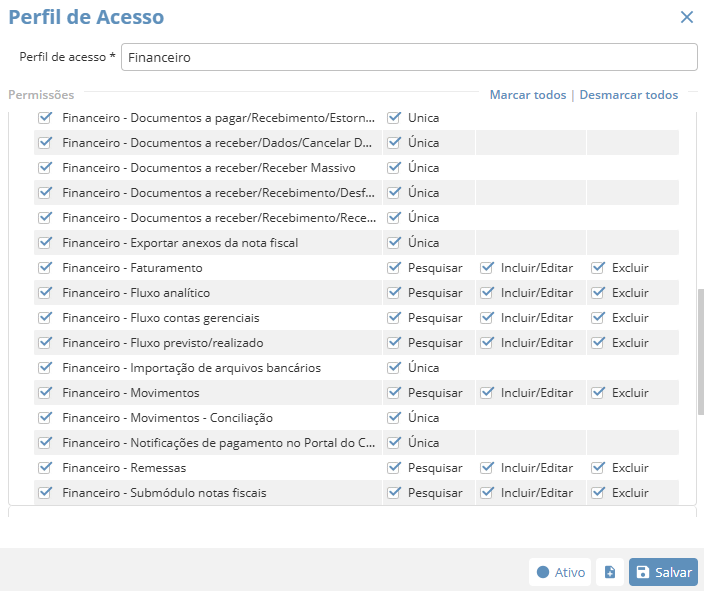The image size is (704, 591).
Task: Toggle Excluir checkbox for Financeiro - Remessas
Action: [x=598, y=468]
